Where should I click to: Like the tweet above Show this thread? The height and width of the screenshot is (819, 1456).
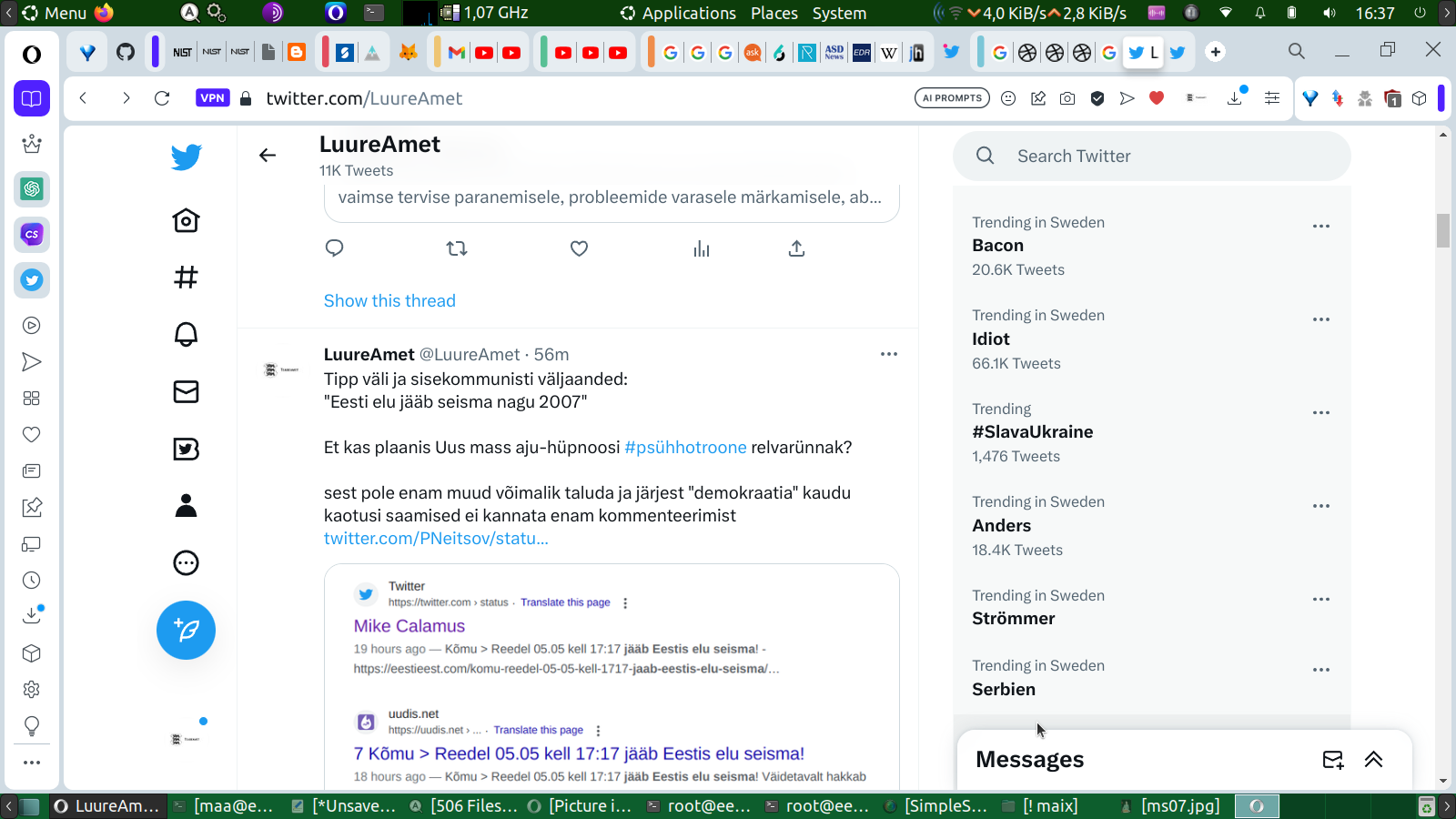(579, 248)
